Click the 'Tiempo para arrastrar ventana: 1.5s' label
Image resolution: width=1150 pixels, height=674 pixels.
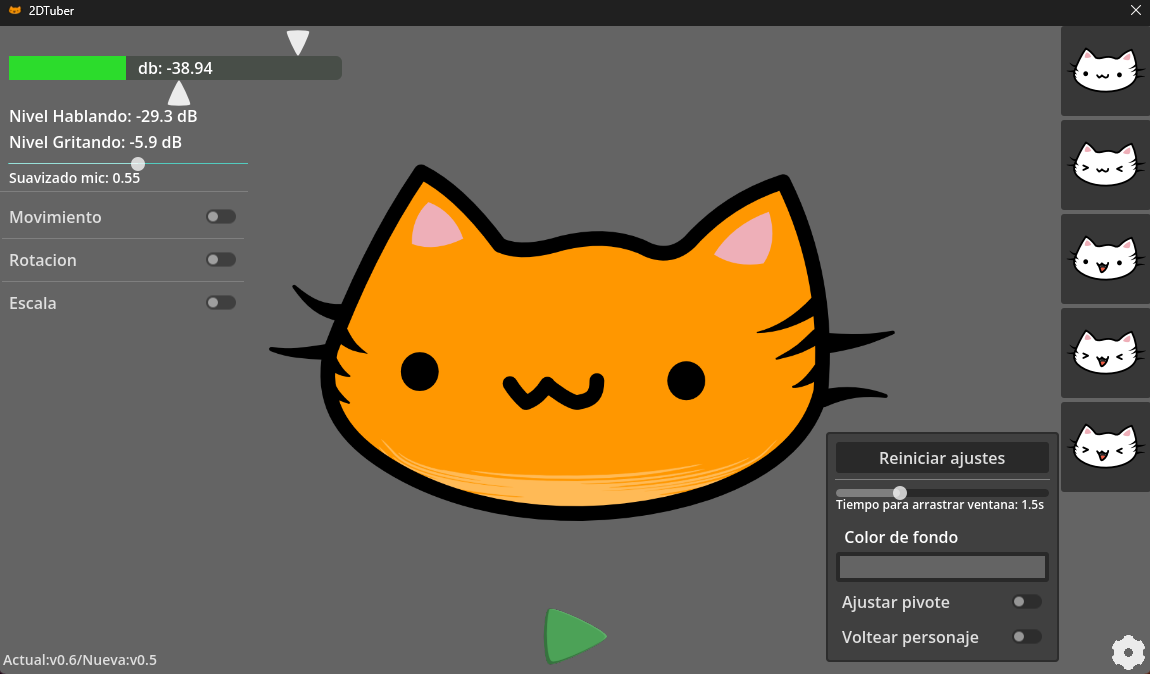(940, 505)
